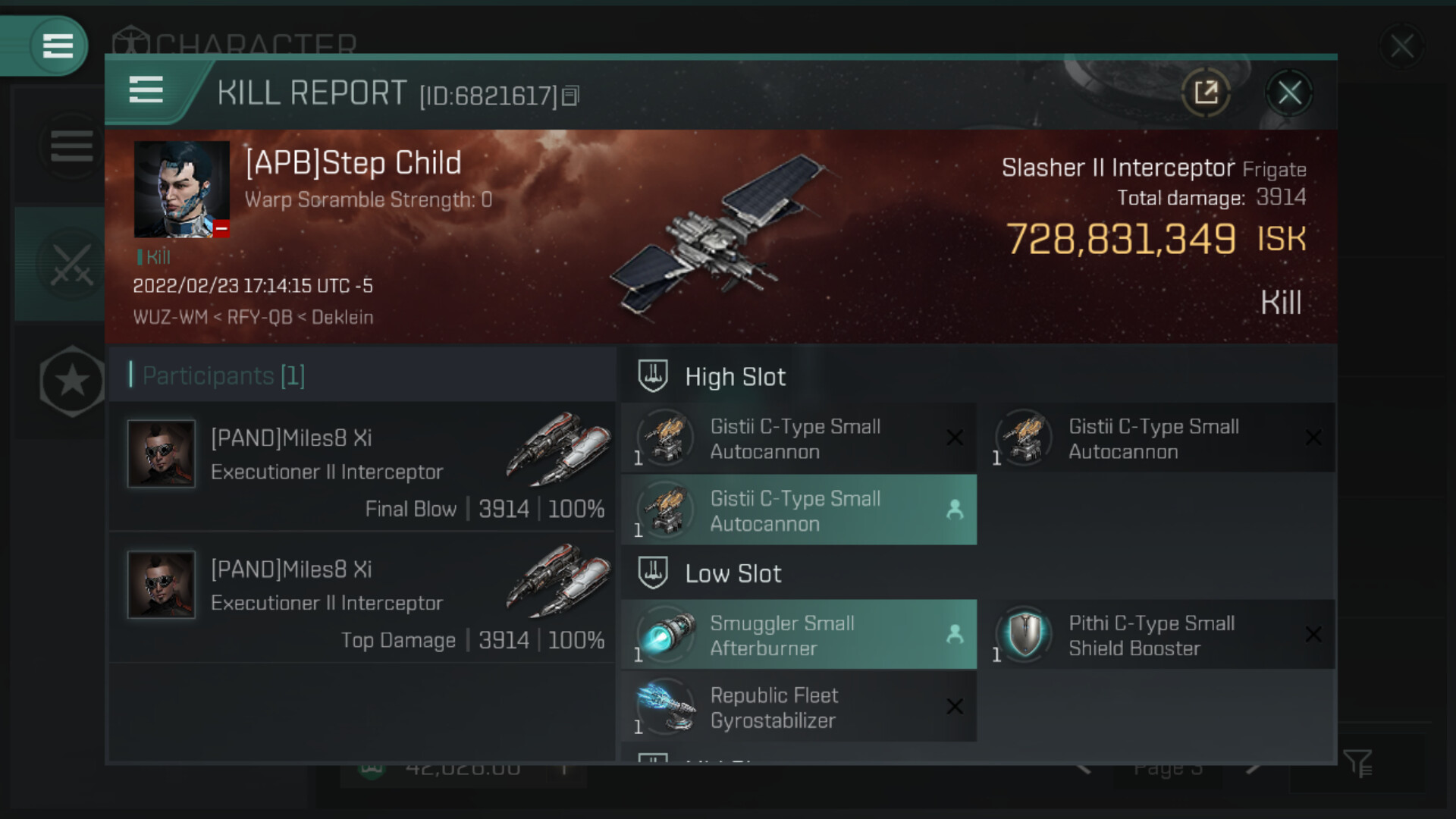The width and height of the screenshot is (1456, 819).
Task: Select the Top Damage participant entry
Action: point(362,598)
